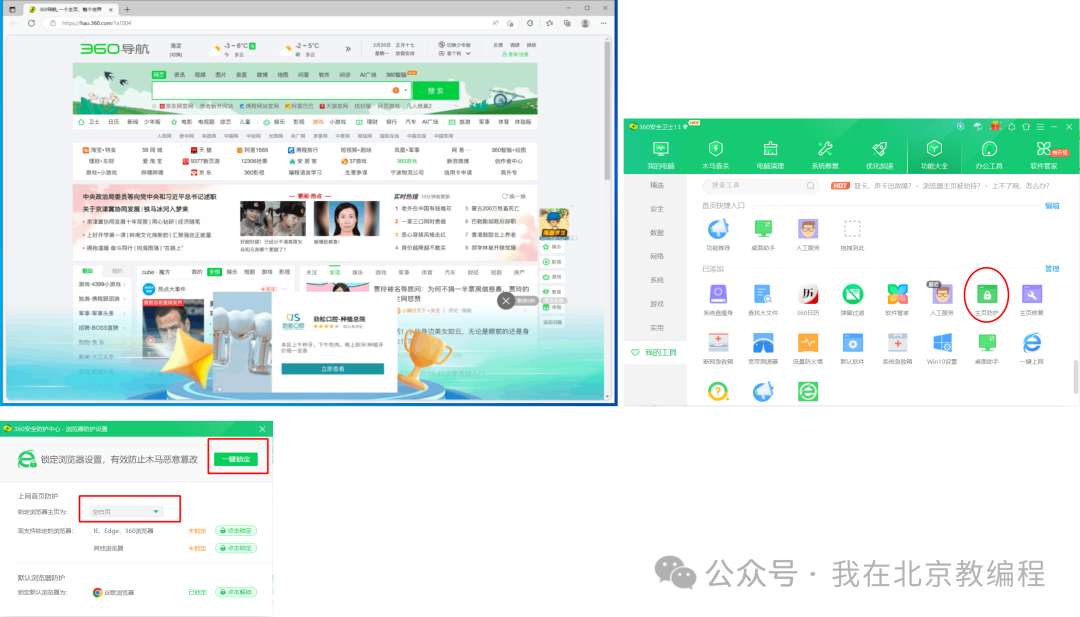This screenshot has height=617, width=1080.
Task: Select 功能大全 toolbar icon
Action: pyautogui.click(x=934, y=155)
